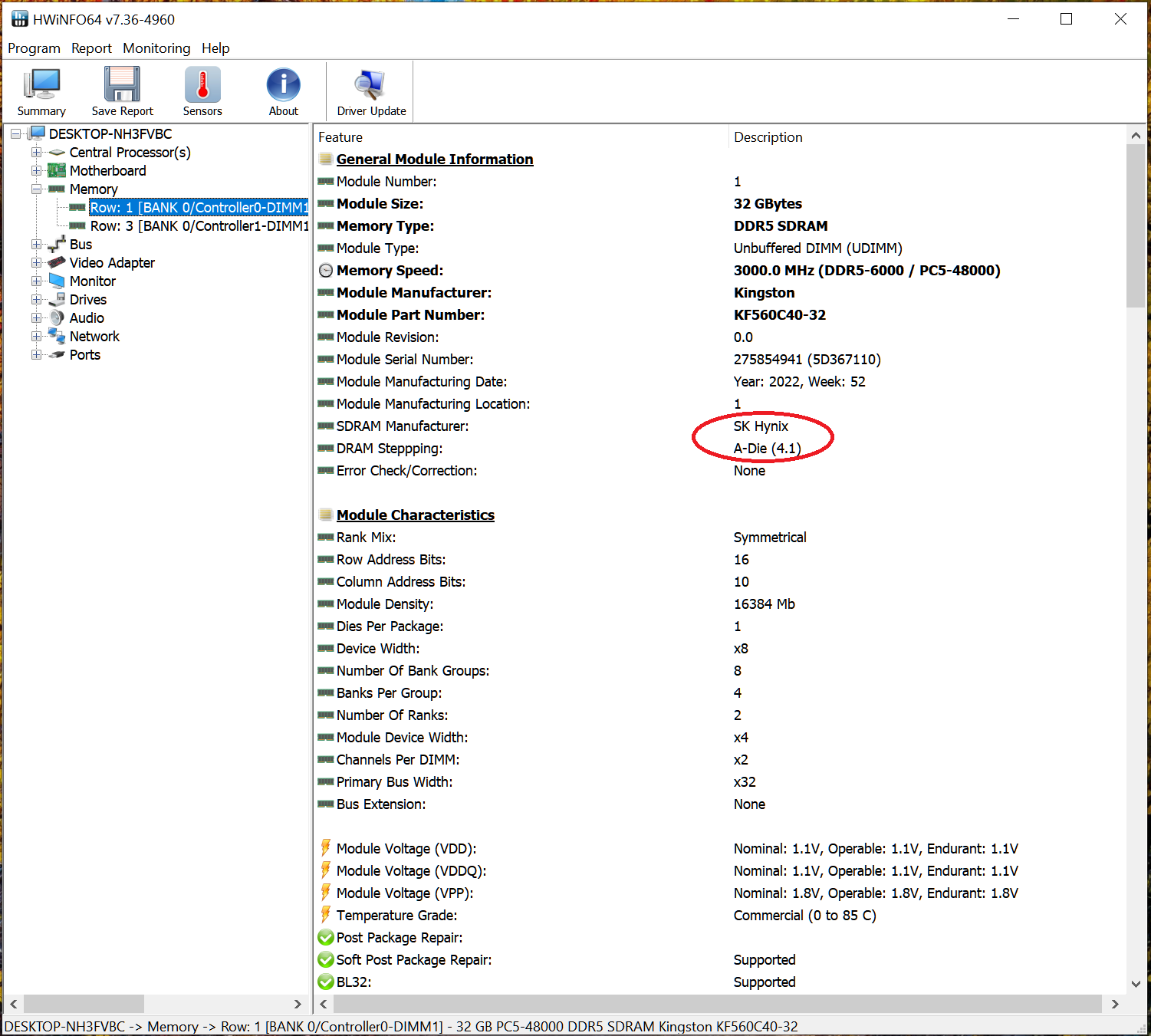Select memory Row: 3 BANK 0/Controller1-DIMM1
This screenshot has height=1036, width=1151.
coord(199,225)
